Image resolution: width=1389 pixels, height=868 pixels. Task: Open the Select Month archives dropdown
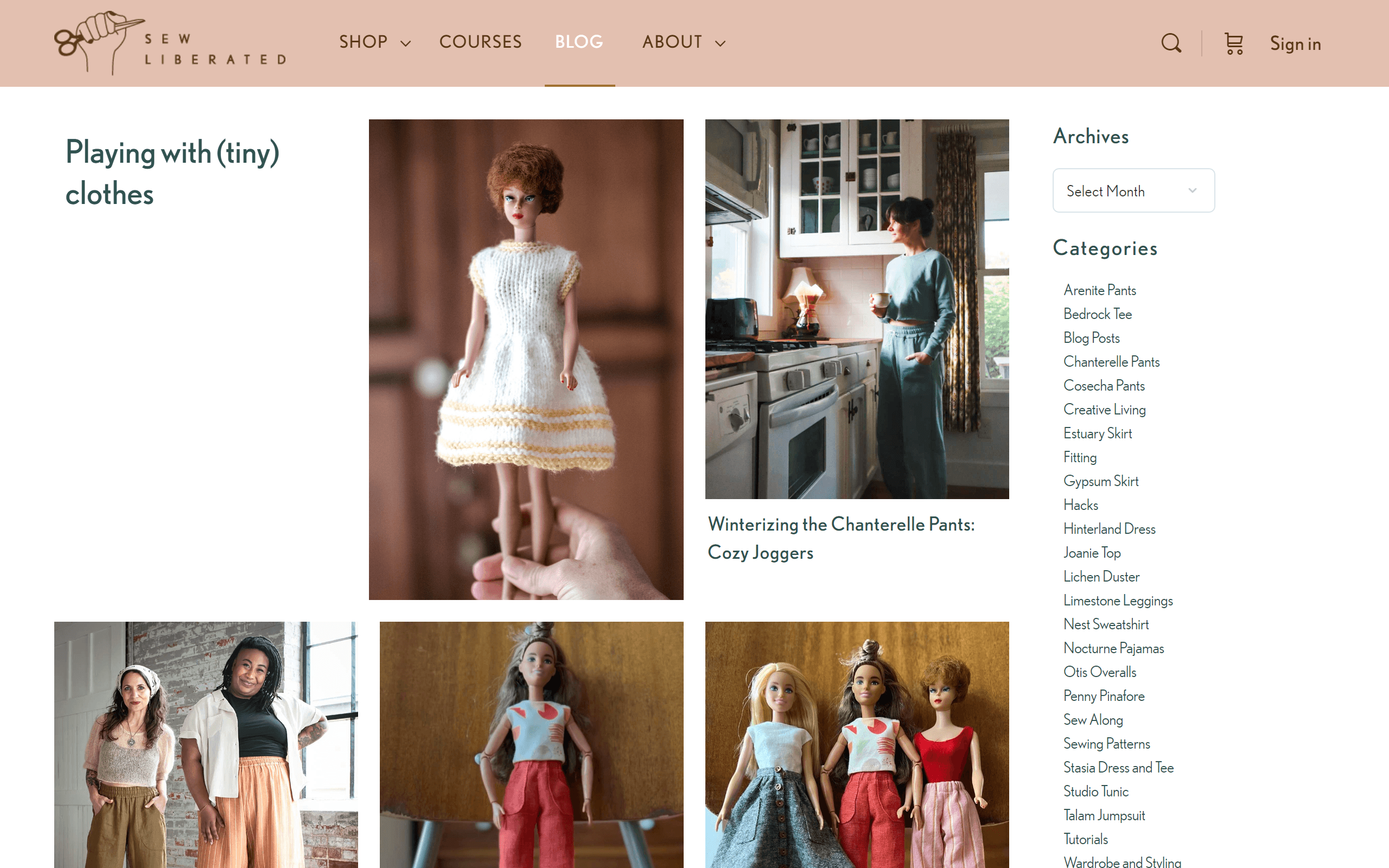coord(1133,190)
